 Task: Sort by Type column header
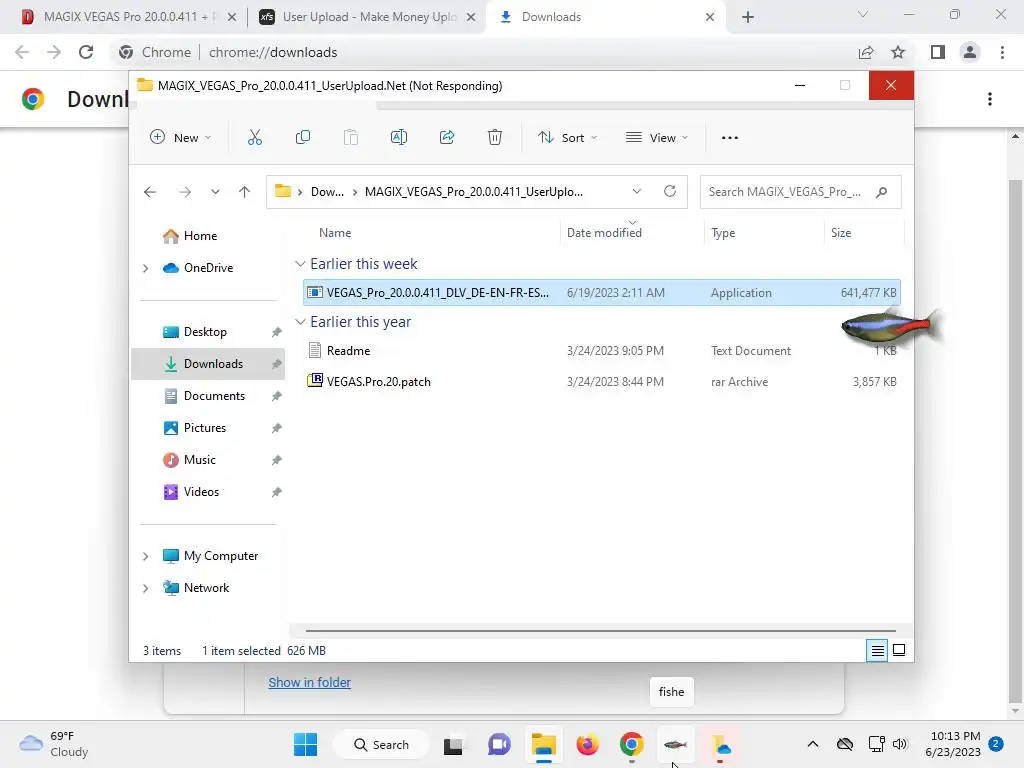(x=723, y=232)
